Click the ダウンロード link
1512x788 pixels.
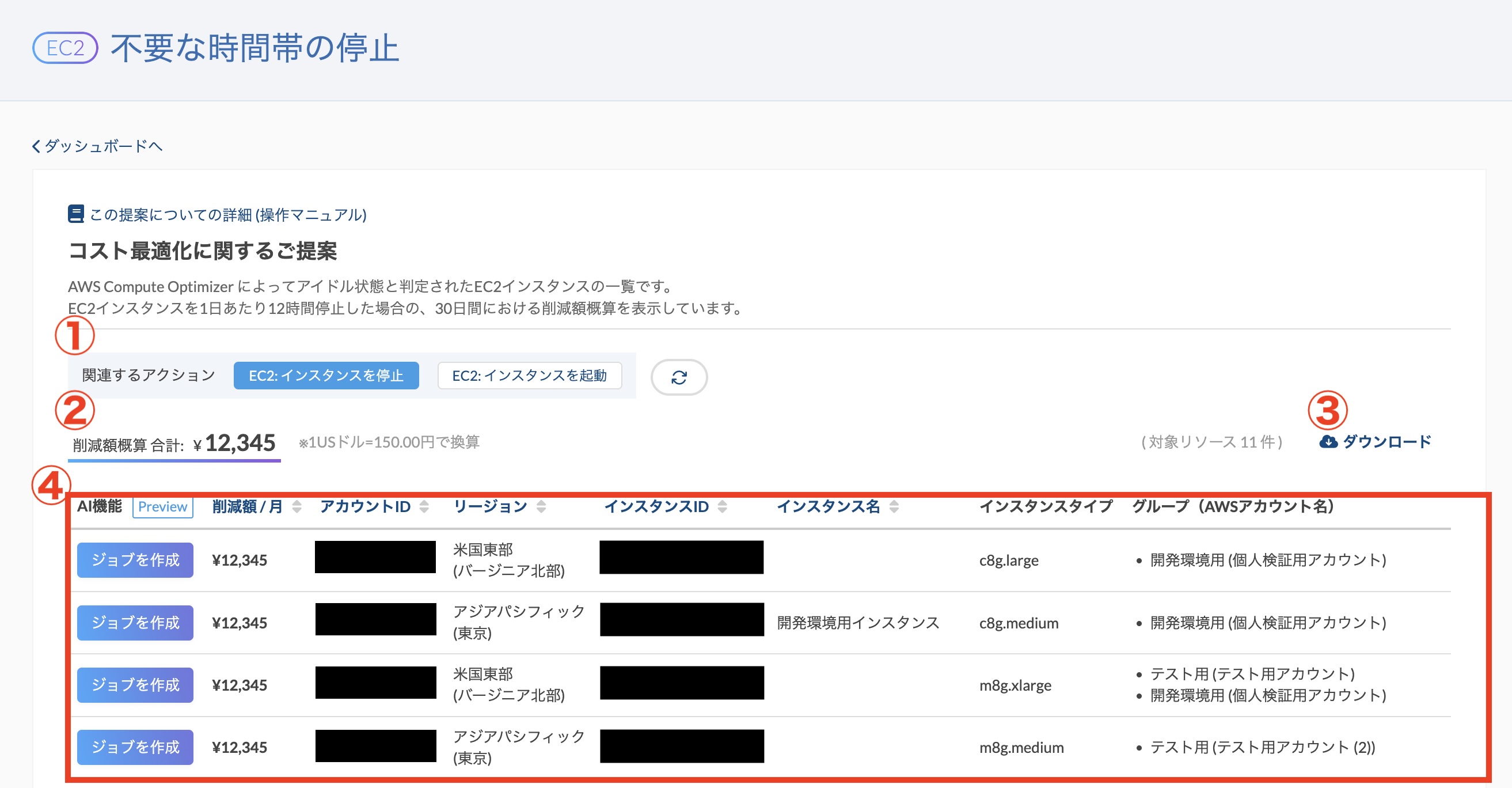[1387, 442]
